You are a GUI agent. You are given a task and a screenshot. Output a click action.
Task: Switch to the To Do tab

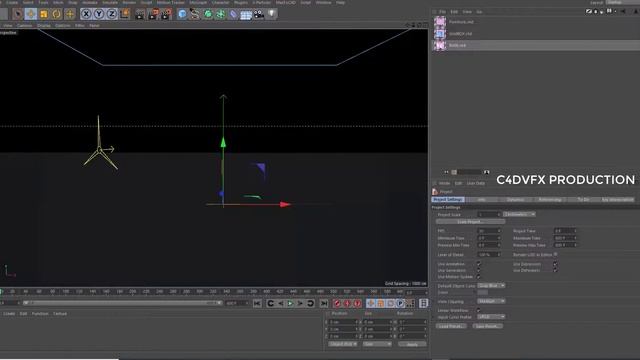click(x=583, y=200)
